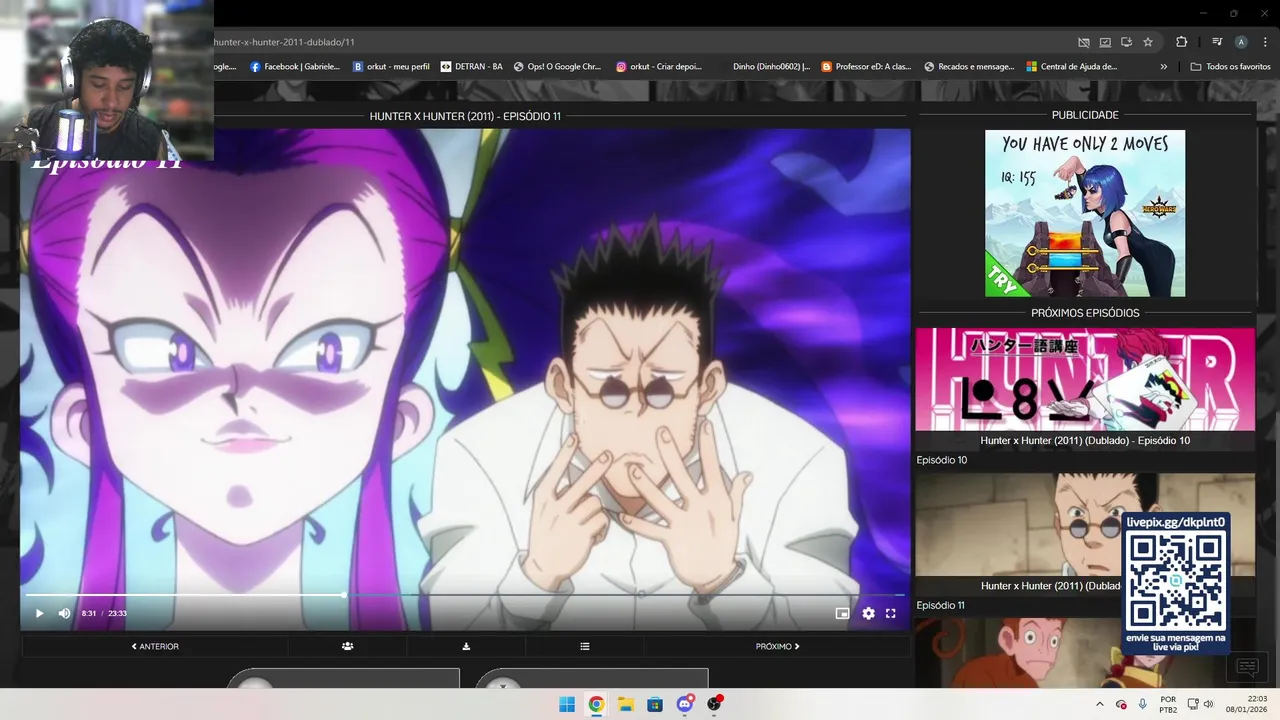Open Hunter x Hunter (Dublado) - Episódio 10 link

click(1085, 440)
